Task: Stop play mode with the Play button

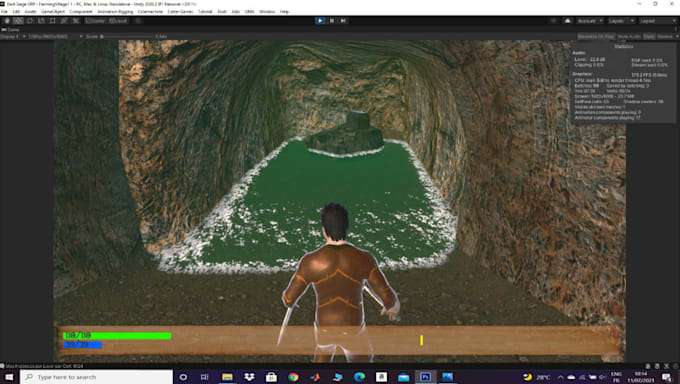Action: point(320,21)
